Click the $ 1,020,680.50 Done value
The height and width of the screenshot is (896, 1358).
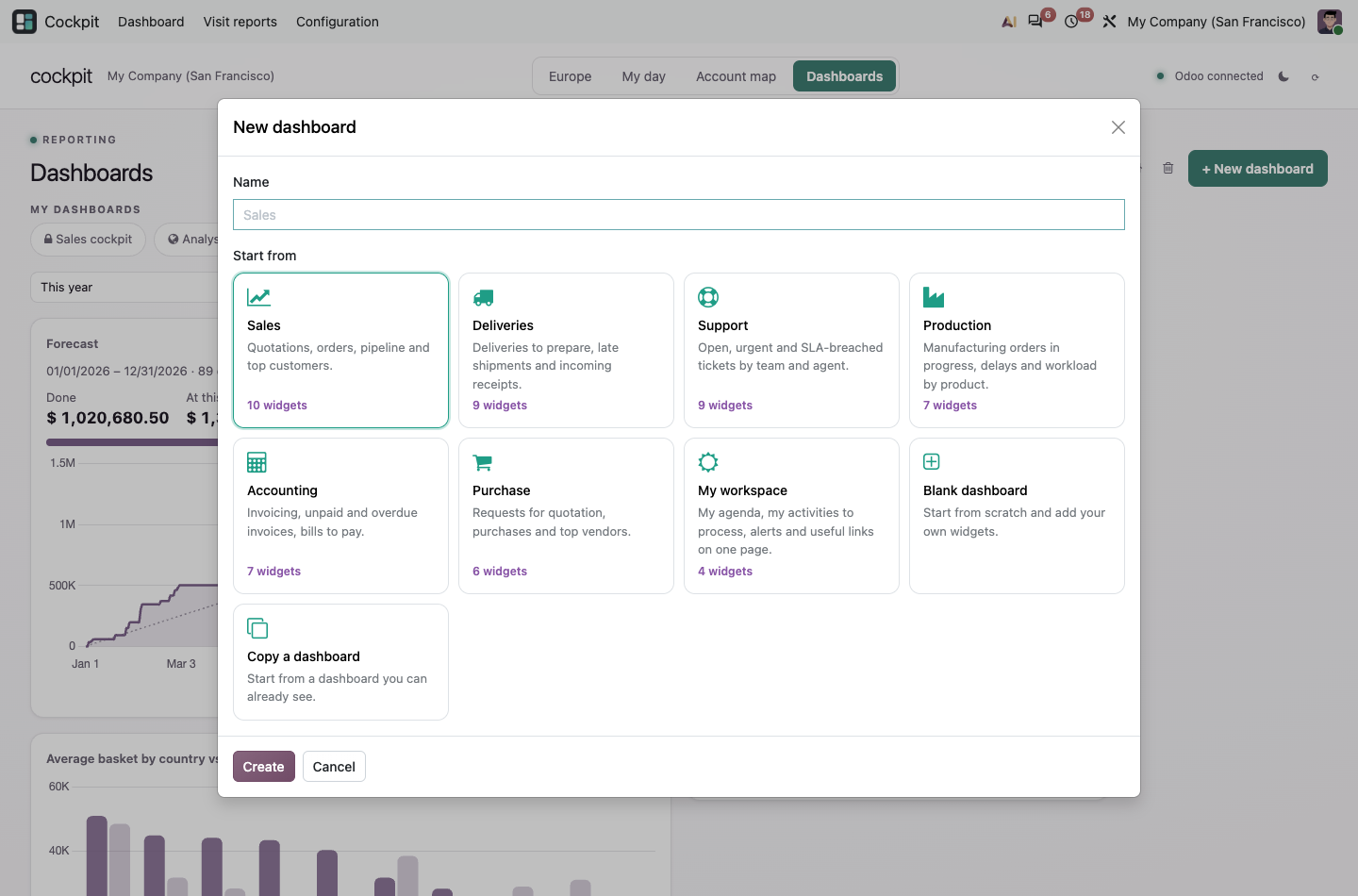tap(108, 418)
